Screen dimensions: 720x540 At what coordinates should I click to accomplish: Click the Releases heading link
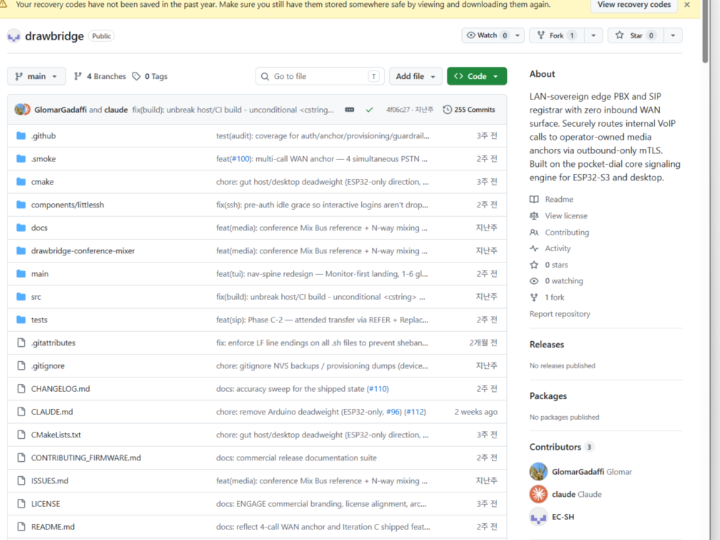pyautogui.click(x=546, y=344)
